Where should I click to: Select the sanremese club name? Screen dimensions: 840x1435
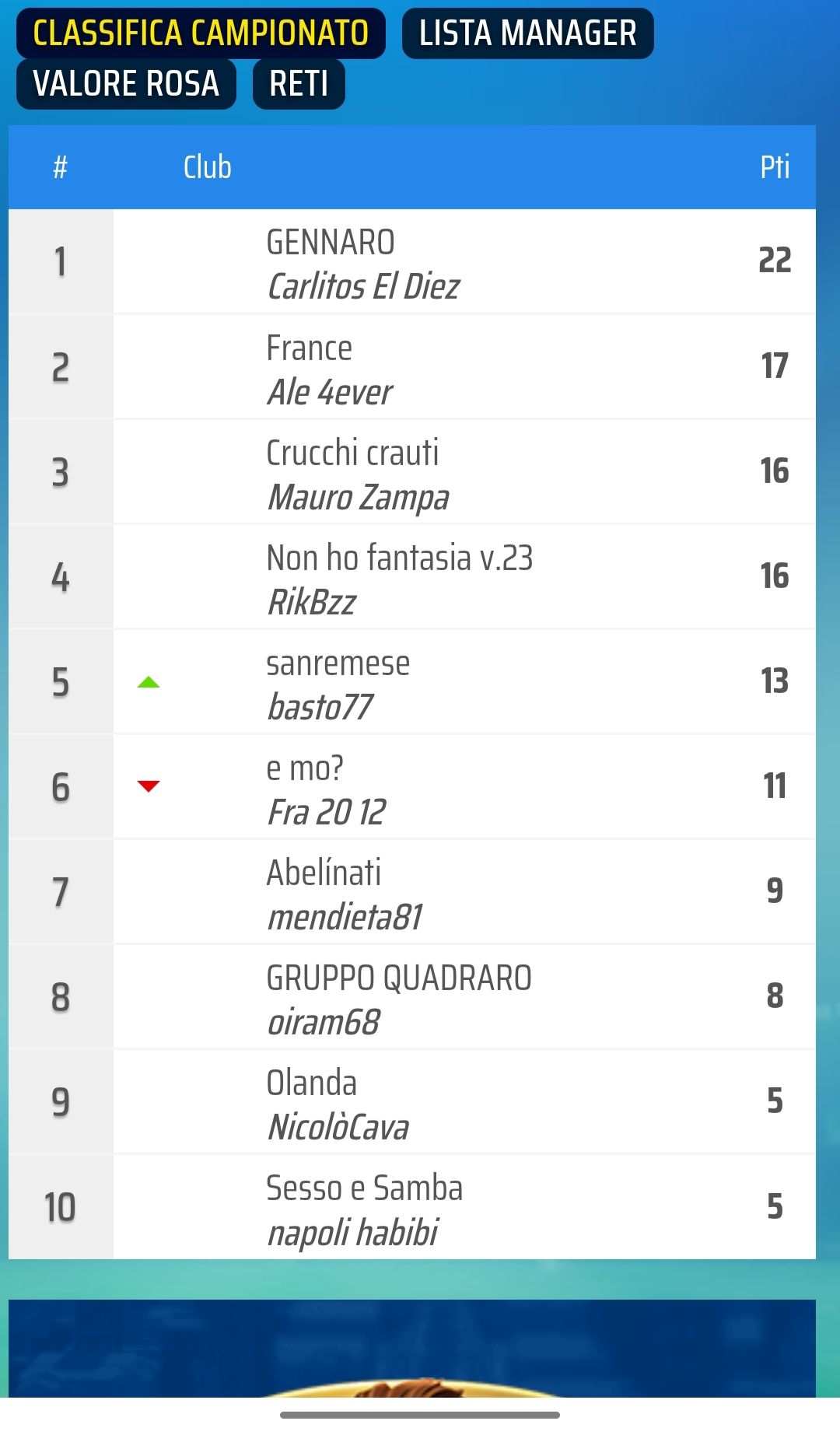click(x=338, y=663)
